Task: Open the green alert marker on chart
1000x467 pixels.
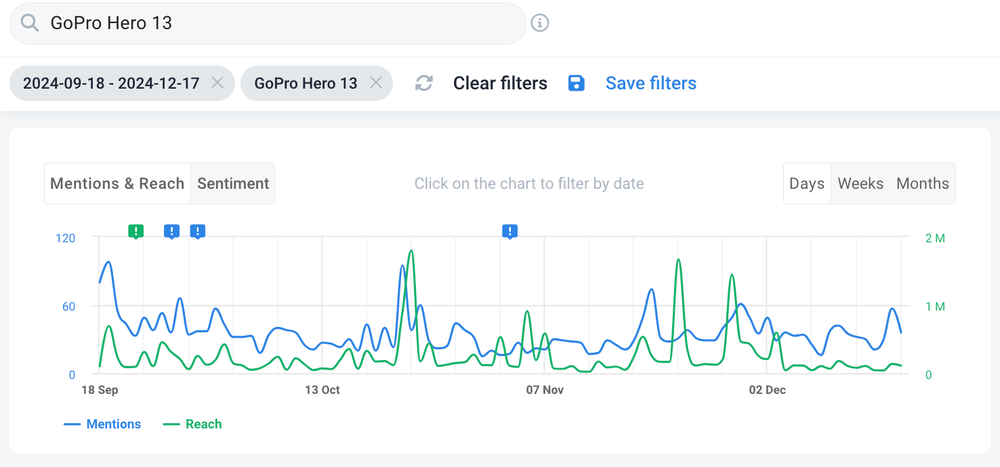Action: click(x=136, y=232)
